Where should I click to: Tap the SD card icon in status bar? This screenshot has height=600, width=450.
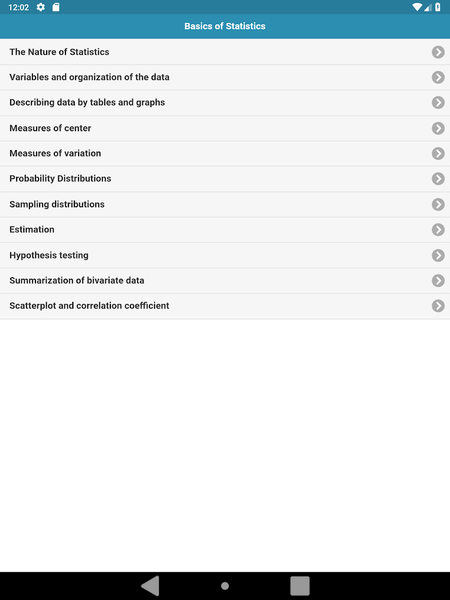coord(56,7)
